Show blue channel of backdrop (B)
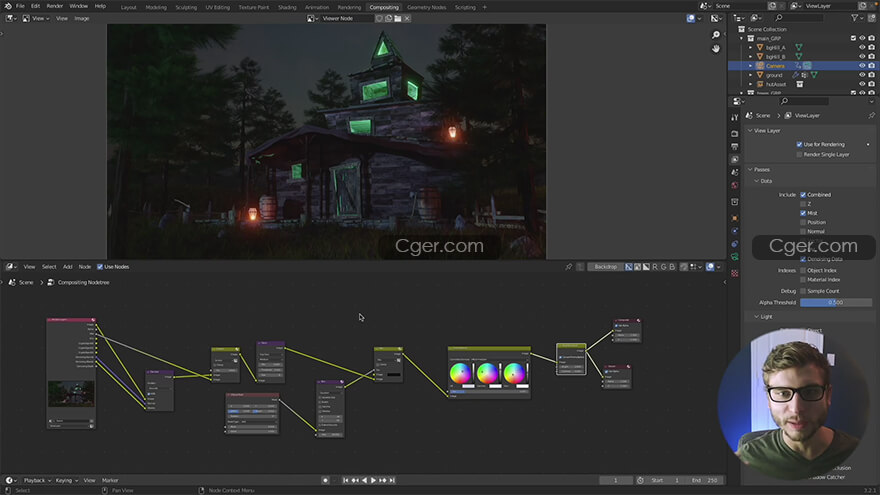The width and height of the screenshot is (880, 495). [672, 267]
